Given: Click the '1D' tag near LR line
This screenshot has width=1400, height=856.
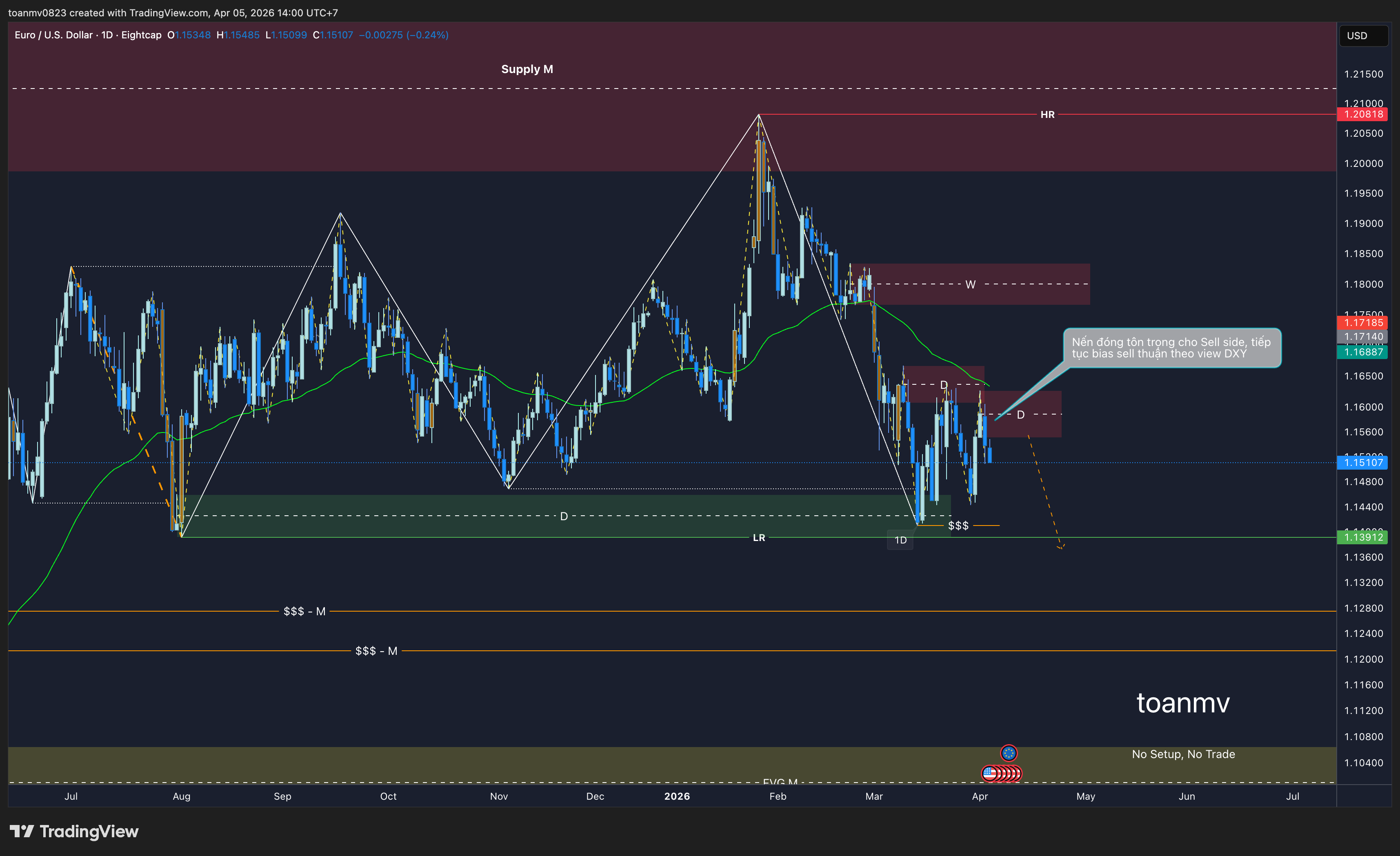Looking at the screenshot, I should tap(900, 540).
